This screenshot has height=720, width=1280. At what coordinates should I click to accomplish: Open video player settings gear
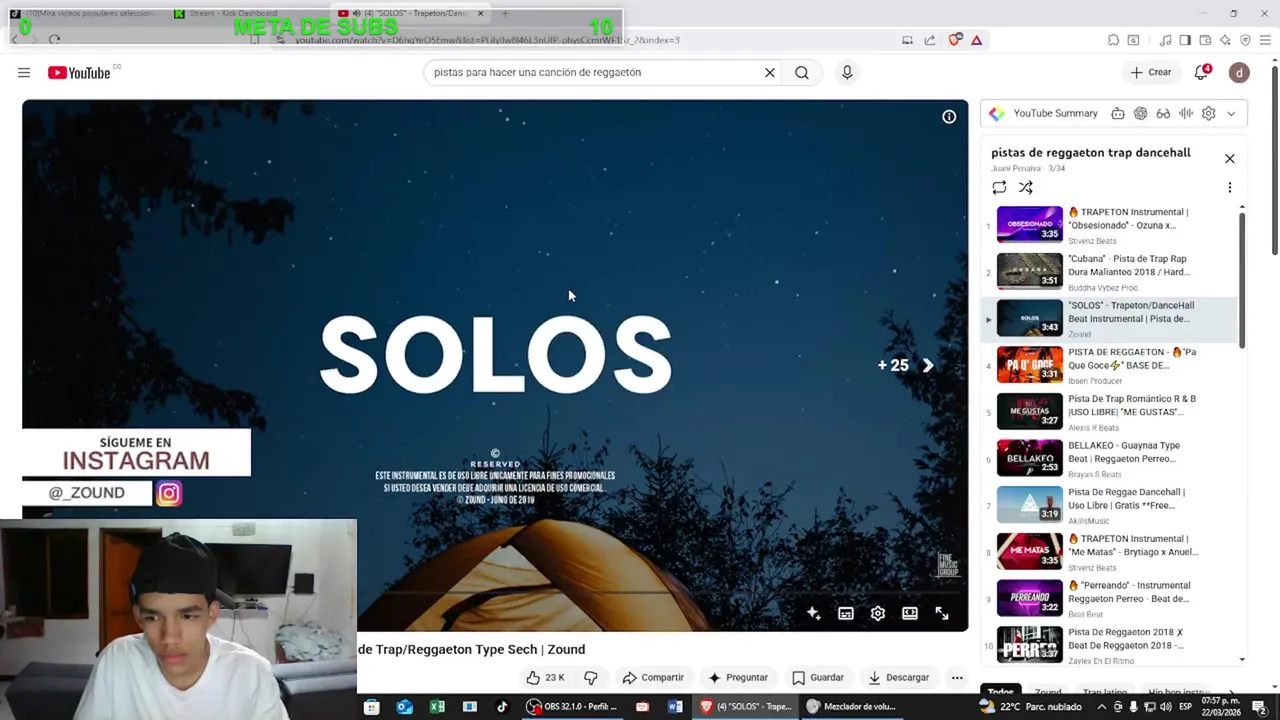pyautogui.click(x=878, y=613)
